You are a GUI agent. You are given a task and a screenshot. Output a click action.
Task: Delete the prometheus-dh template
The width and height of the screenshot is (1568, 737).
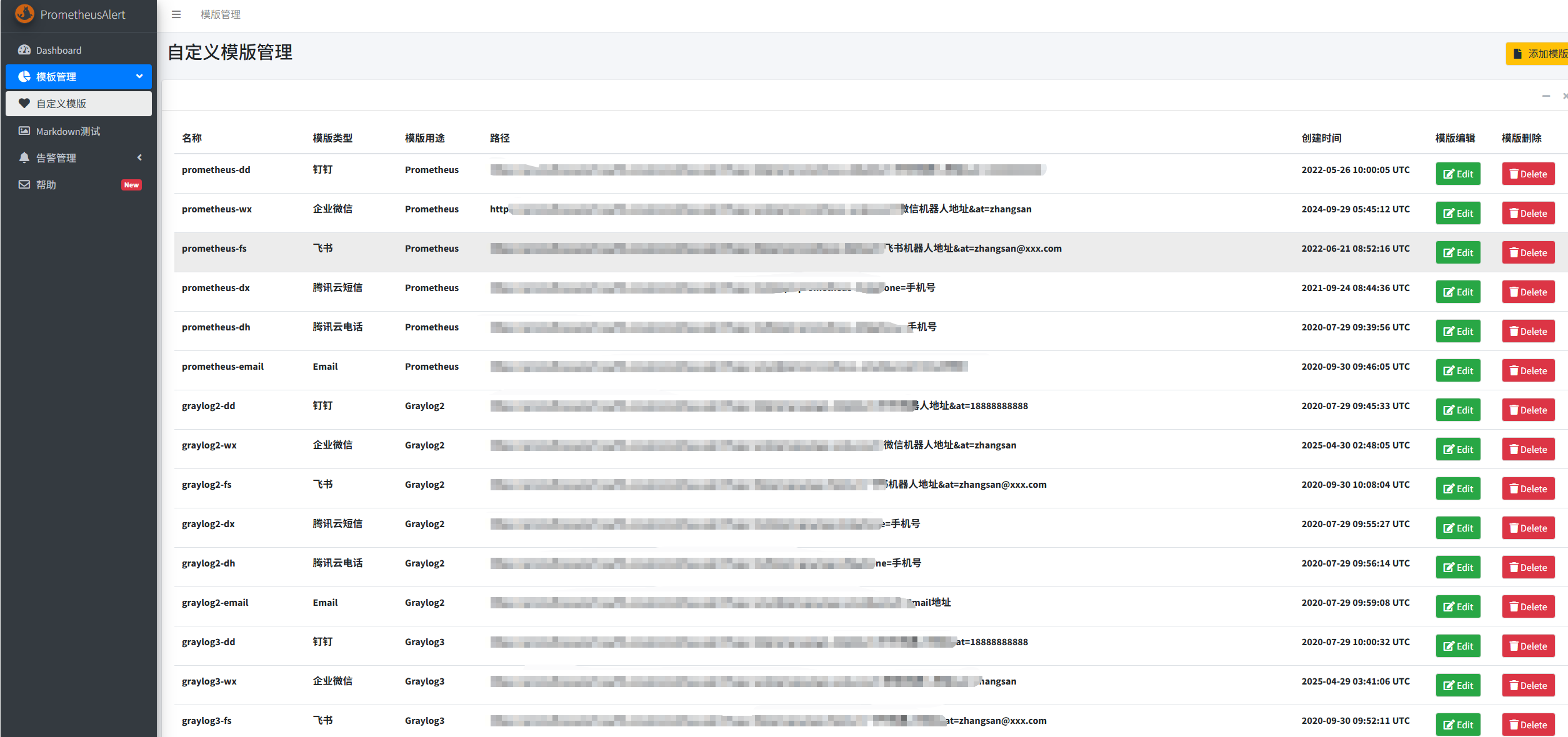point(1529,332)
